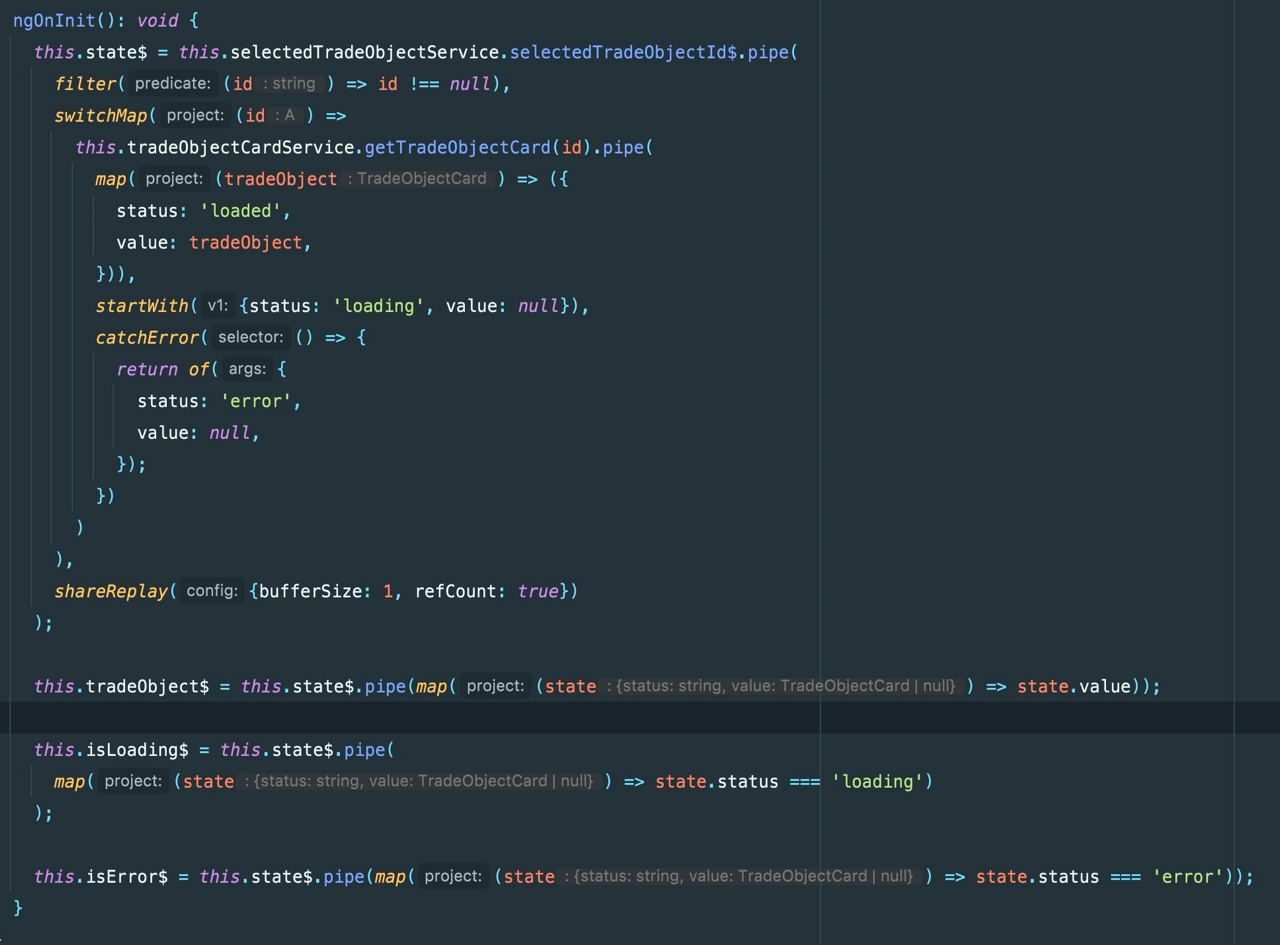
Task: Click the void return type keyword
Action: (x=156, y=20)
